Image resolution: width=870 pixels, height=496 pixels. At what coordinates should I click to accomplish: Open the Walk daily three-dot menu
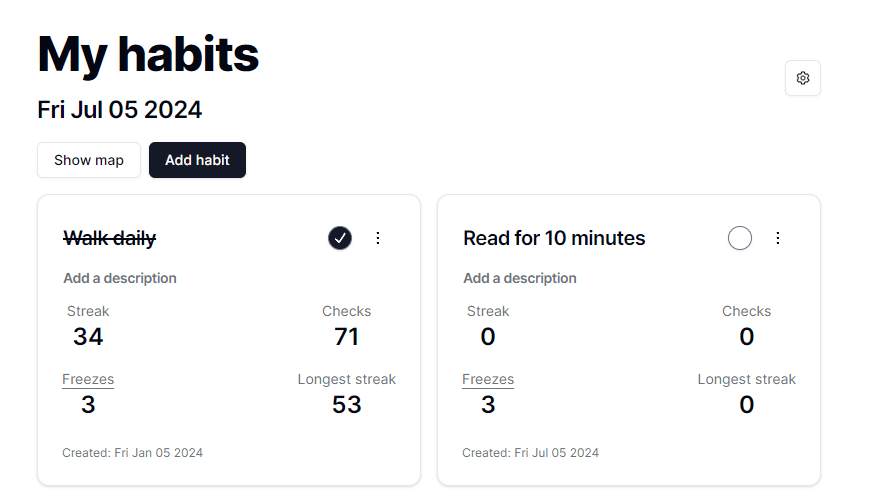coord(378,238)
